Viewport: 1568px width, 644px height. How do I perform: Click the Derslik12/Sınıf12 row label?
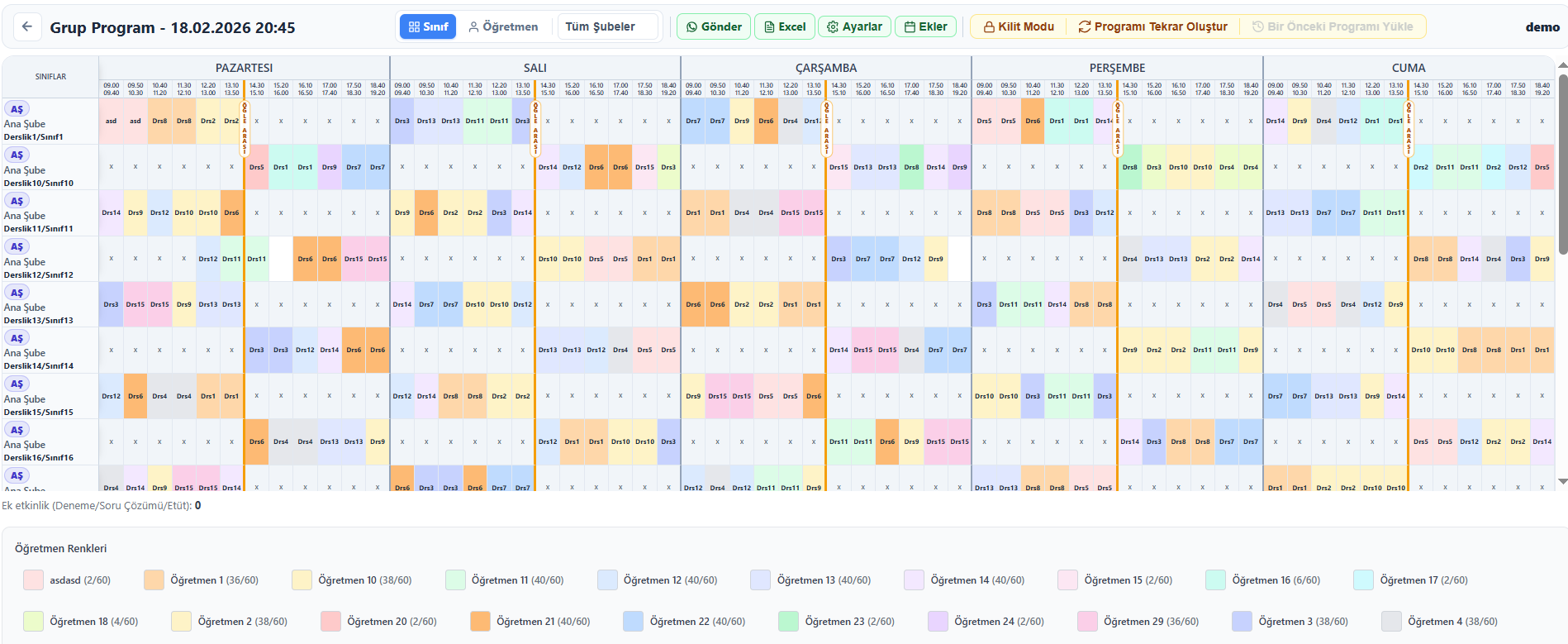(x=39, y=274)
